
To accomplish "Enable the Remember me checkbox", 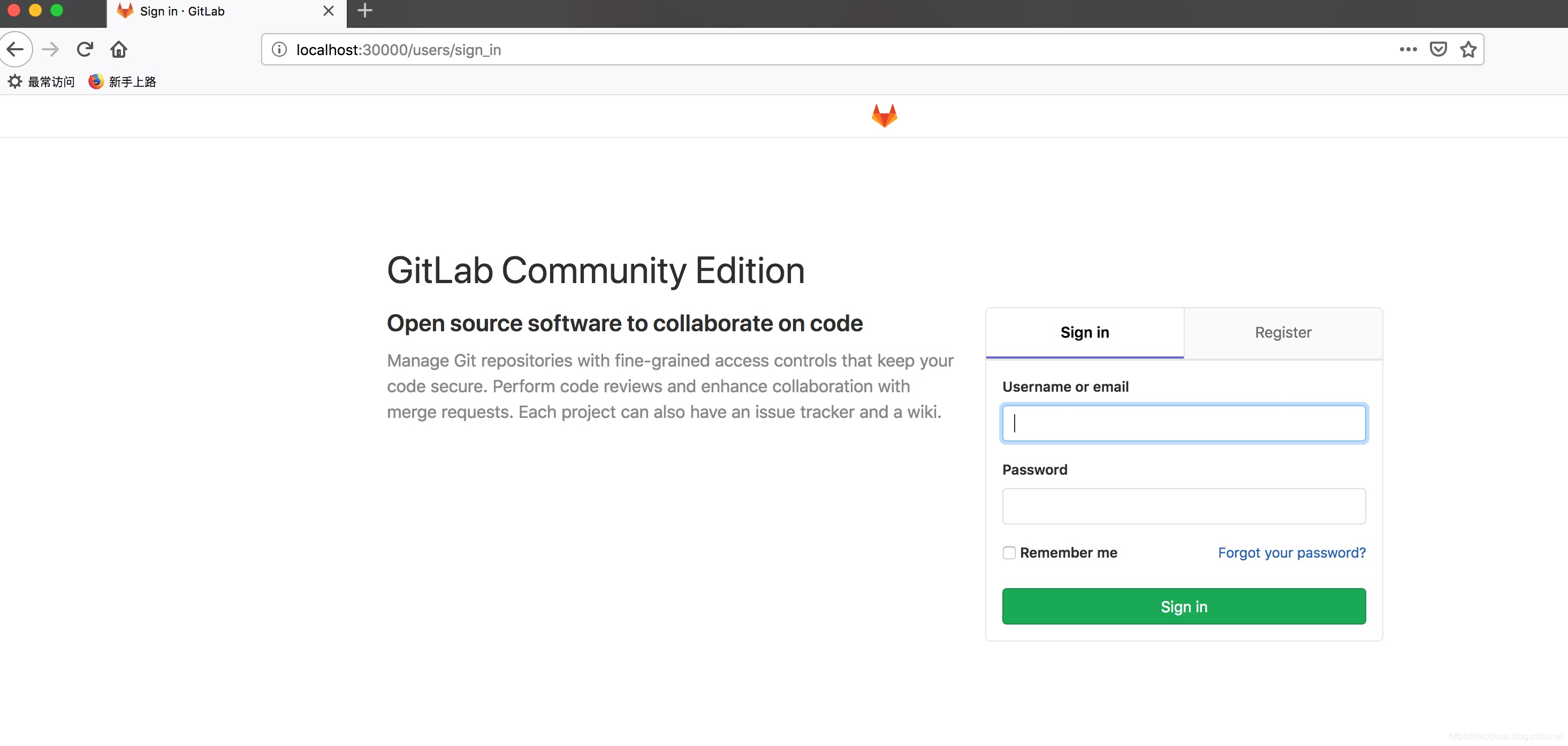I will click(x=1009, y=552).
